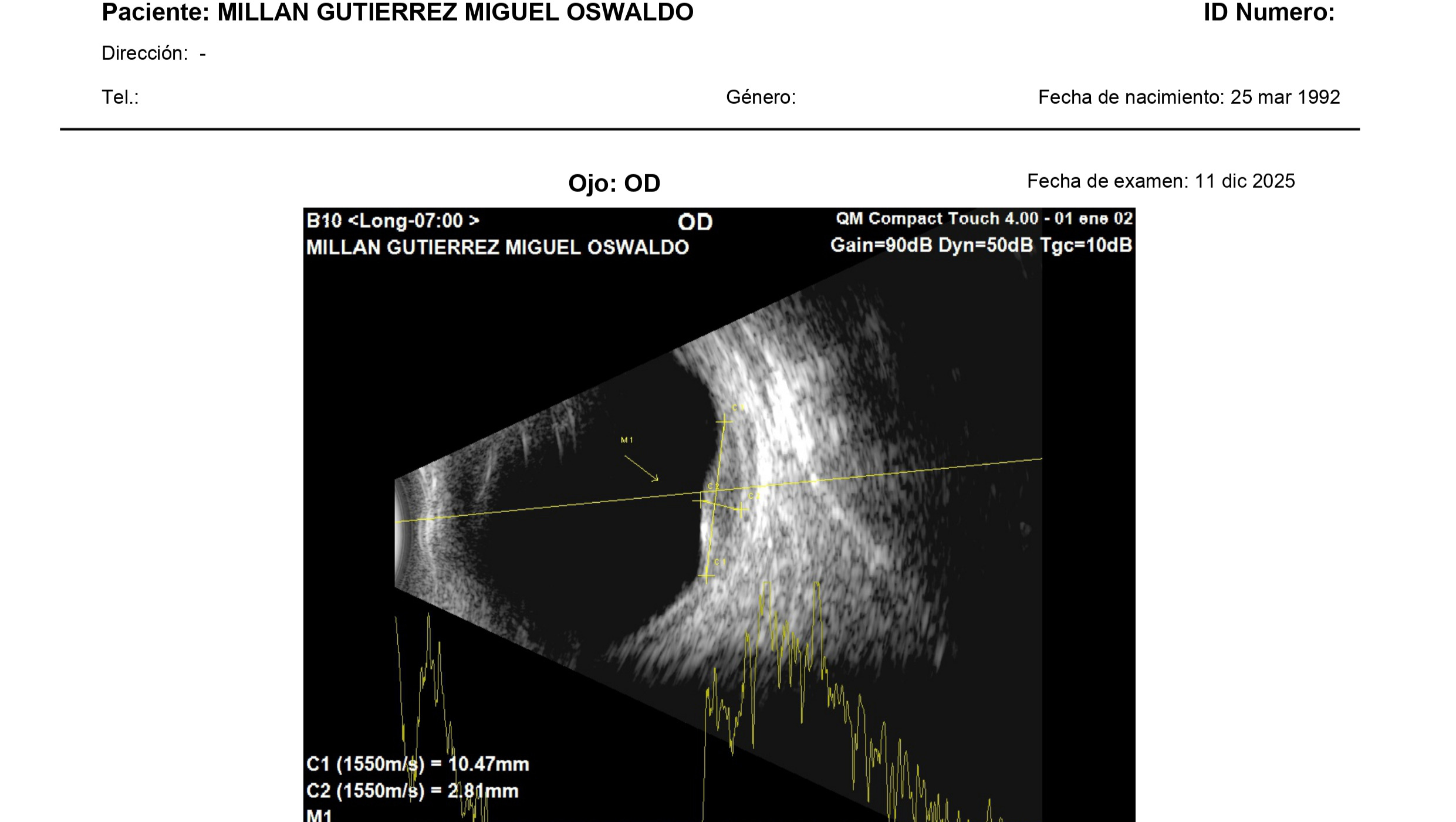1456x822 pixels.
Task: Click the M1 readout at bottom left
Action: coord(319,815)
